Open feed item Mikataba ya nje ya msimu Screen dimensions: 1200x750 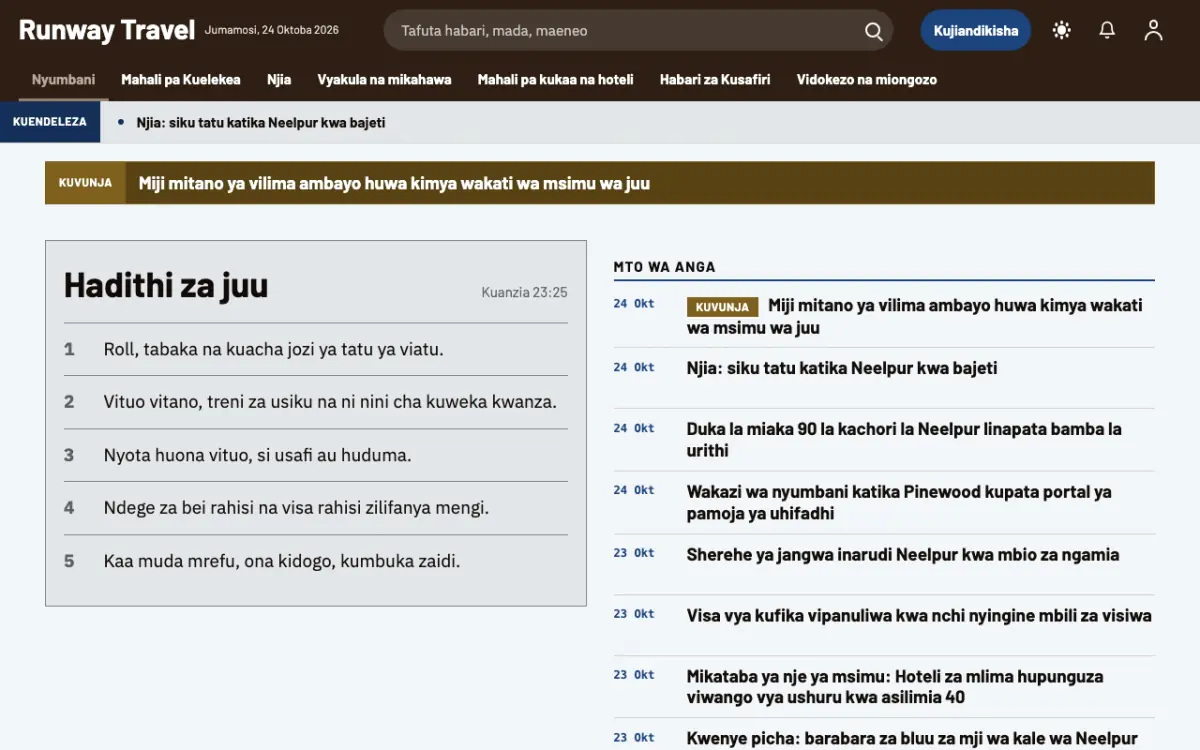895,687
